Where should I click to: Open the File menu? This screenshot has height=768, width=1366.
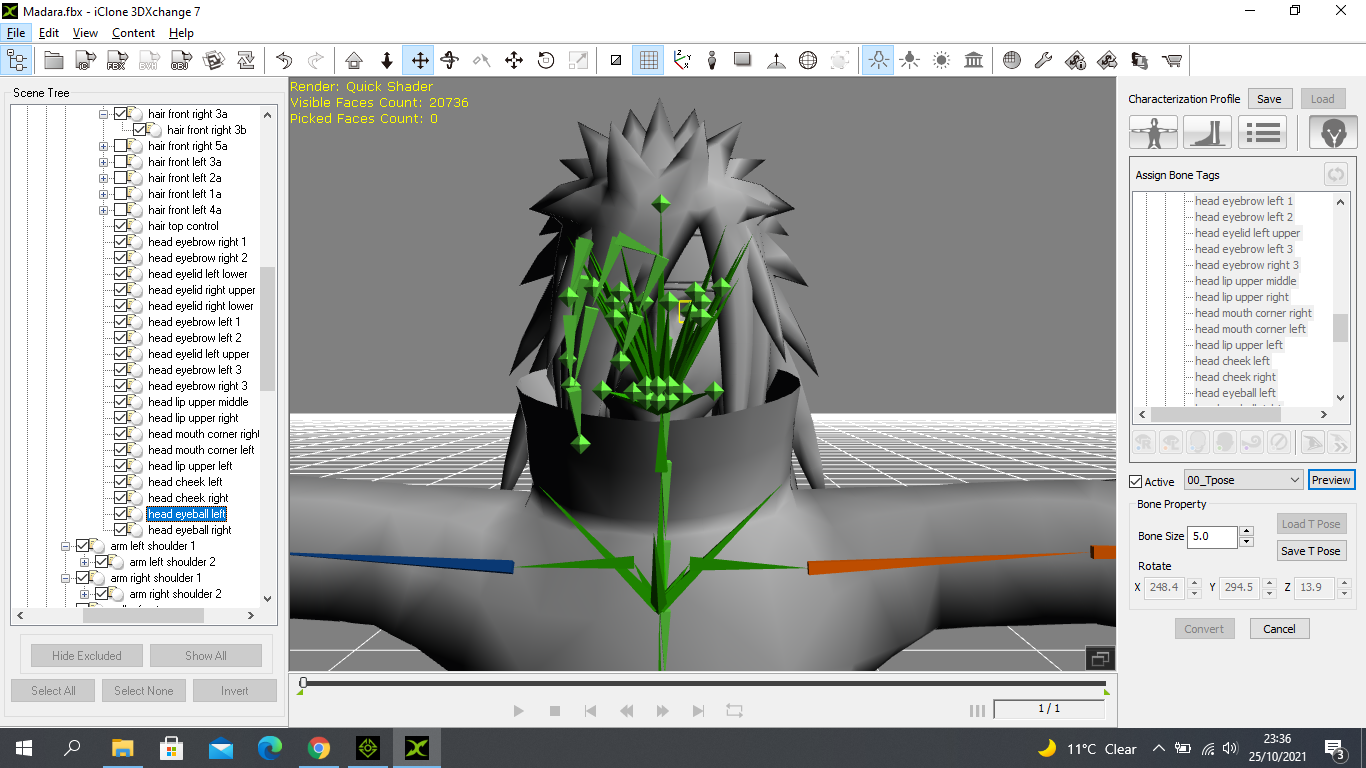coord(16,33)
